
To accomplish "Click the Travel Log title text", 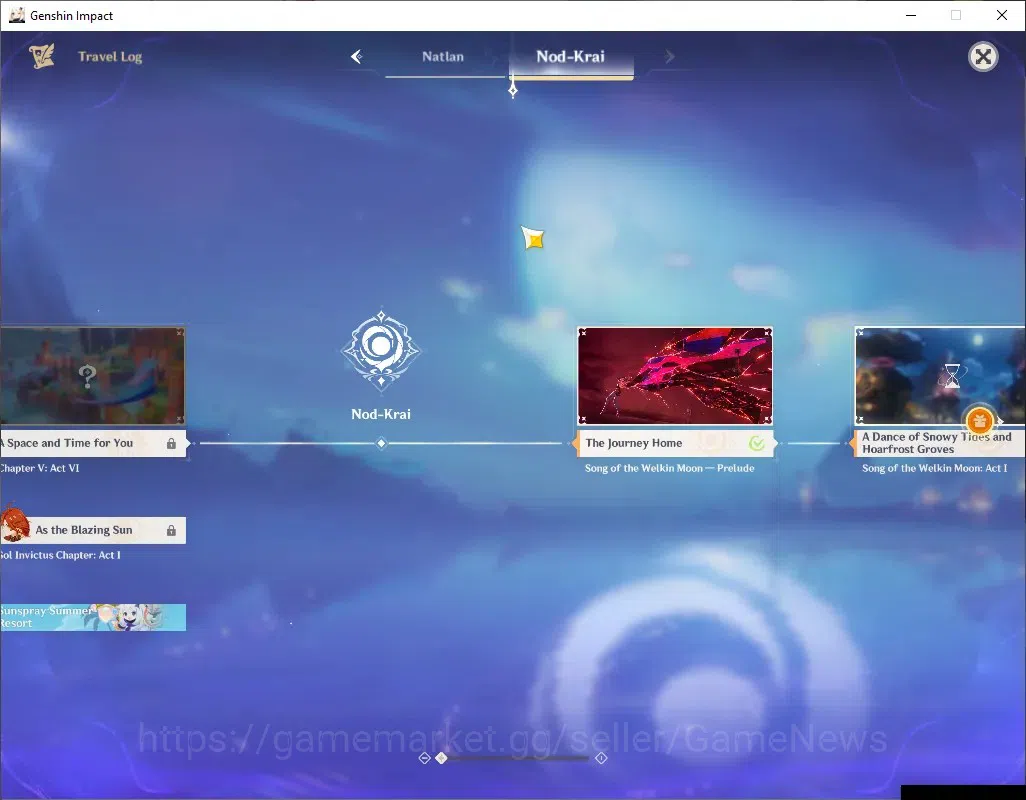I will click(x=110, y=57).
